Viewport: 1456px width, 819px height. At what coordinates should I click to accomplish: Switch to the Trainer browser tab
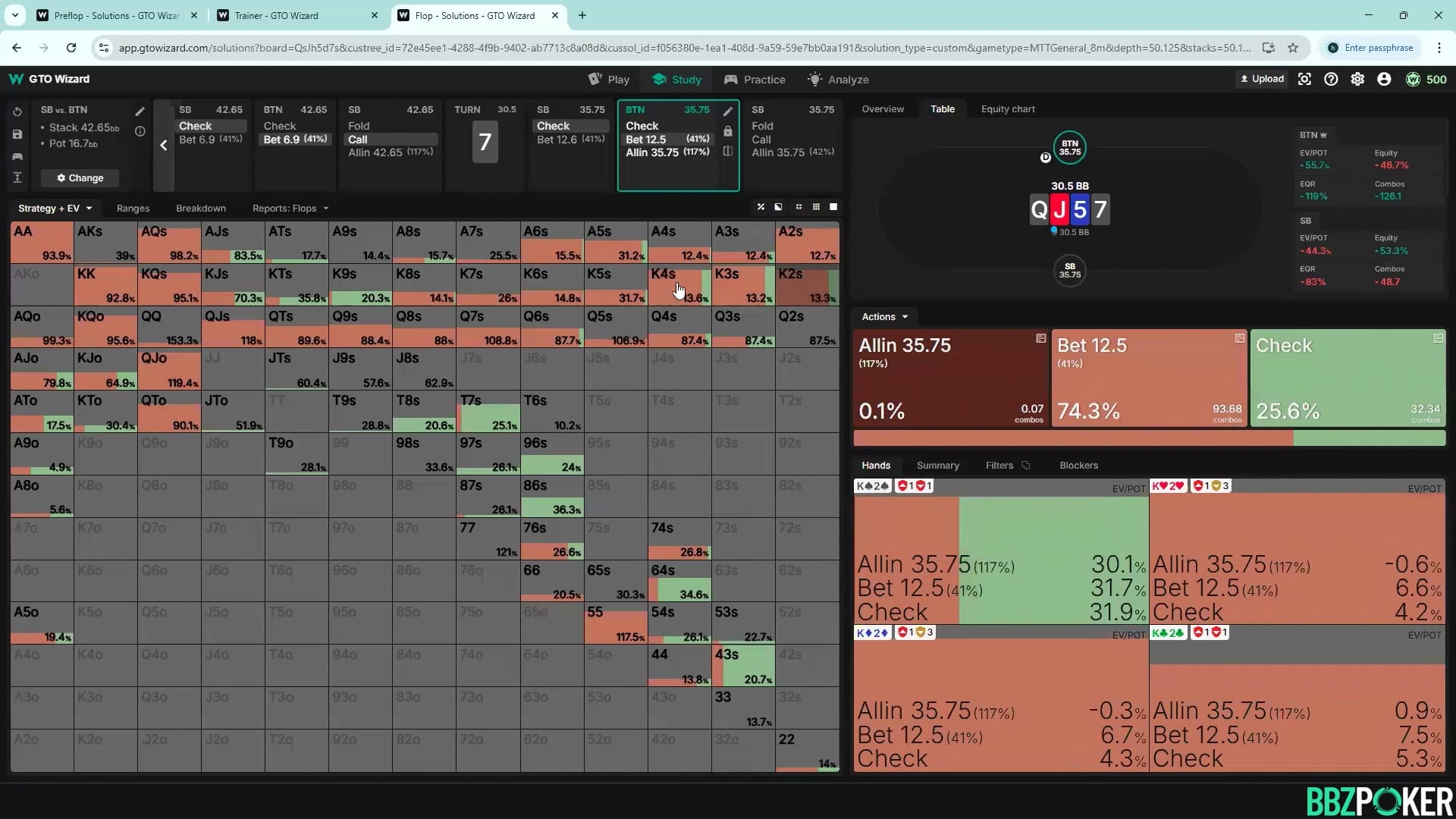click(276, 15)
